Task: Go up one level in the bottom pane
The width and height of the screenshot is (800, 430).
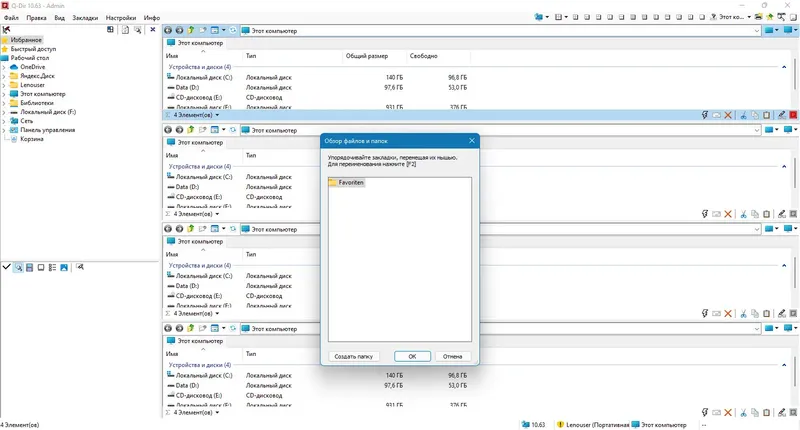Action: click(191, 328)
